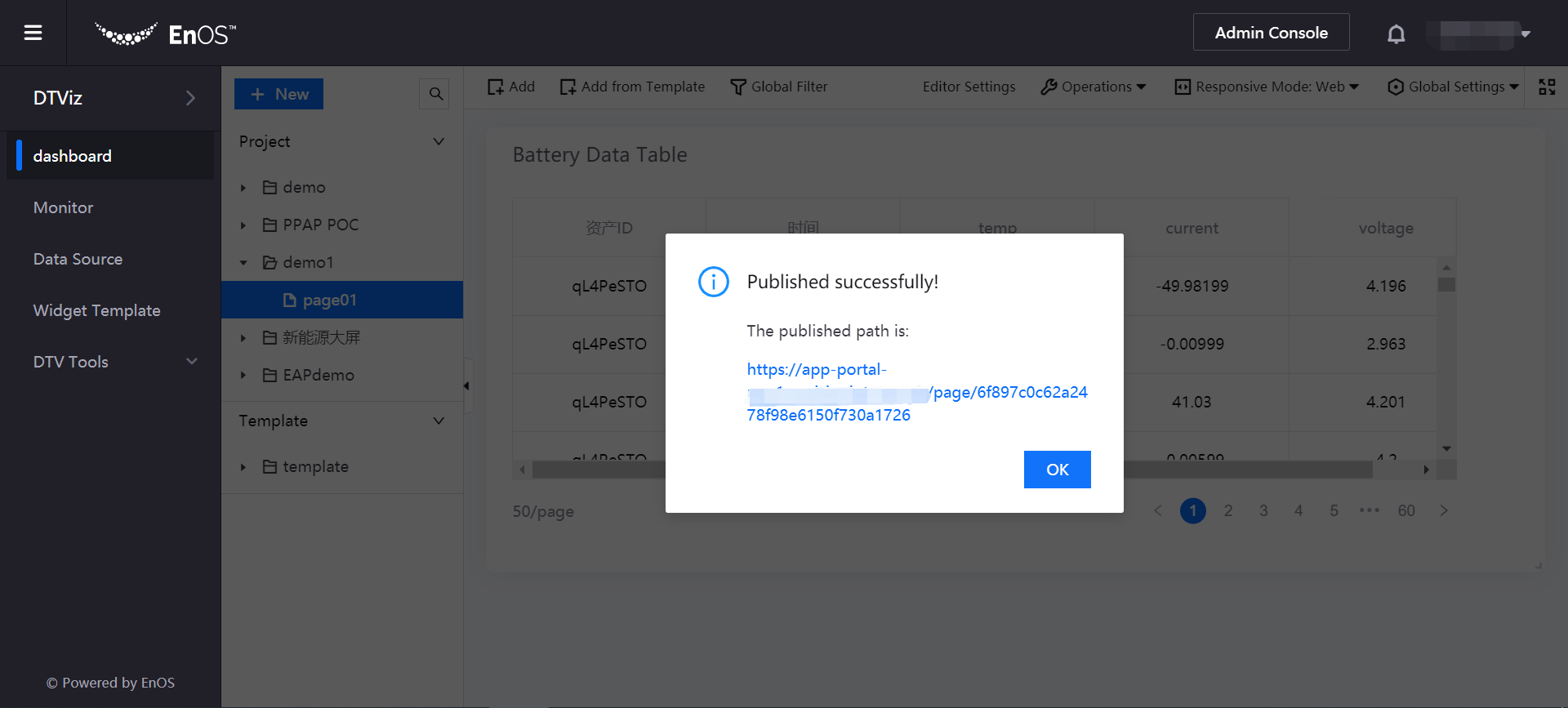1568x708 pixels.
Task: Jump to pagination page 60
Action: (1405, 511)
